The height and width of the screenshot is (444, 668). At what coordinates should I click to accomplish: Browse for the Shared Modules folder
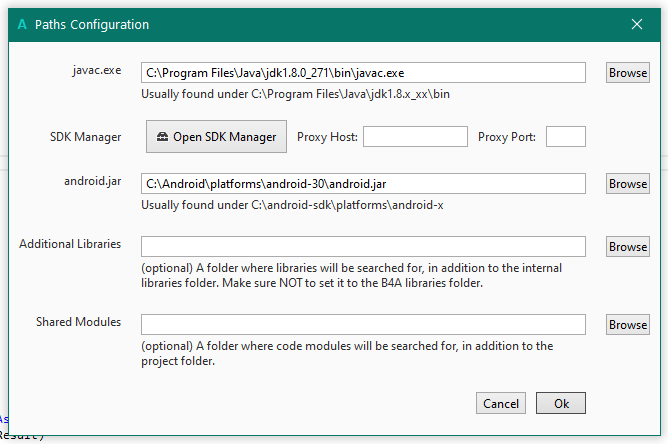click(628, 325)
